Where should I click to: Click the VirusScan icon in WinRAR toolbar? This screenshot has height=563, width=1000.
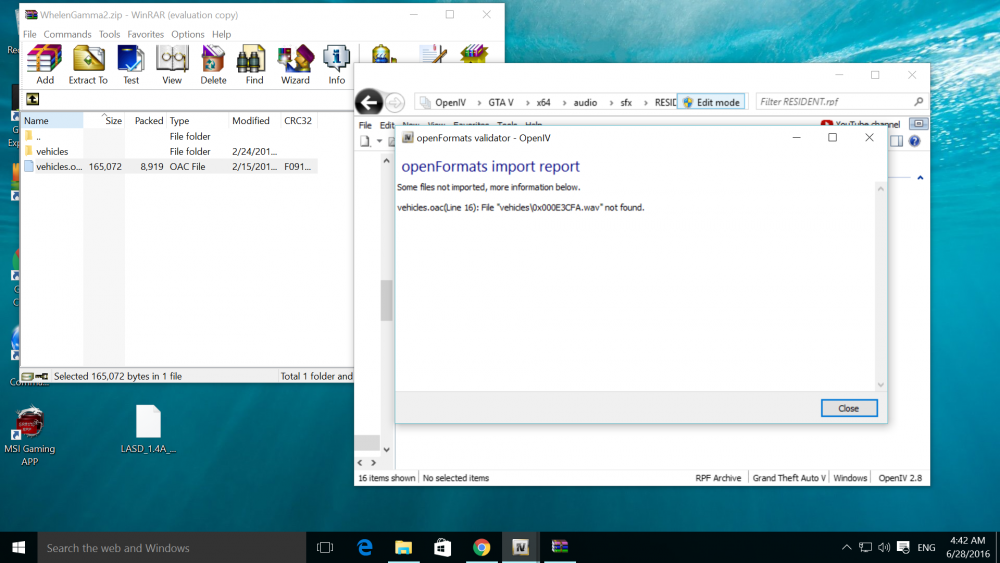tap(383, 54)
